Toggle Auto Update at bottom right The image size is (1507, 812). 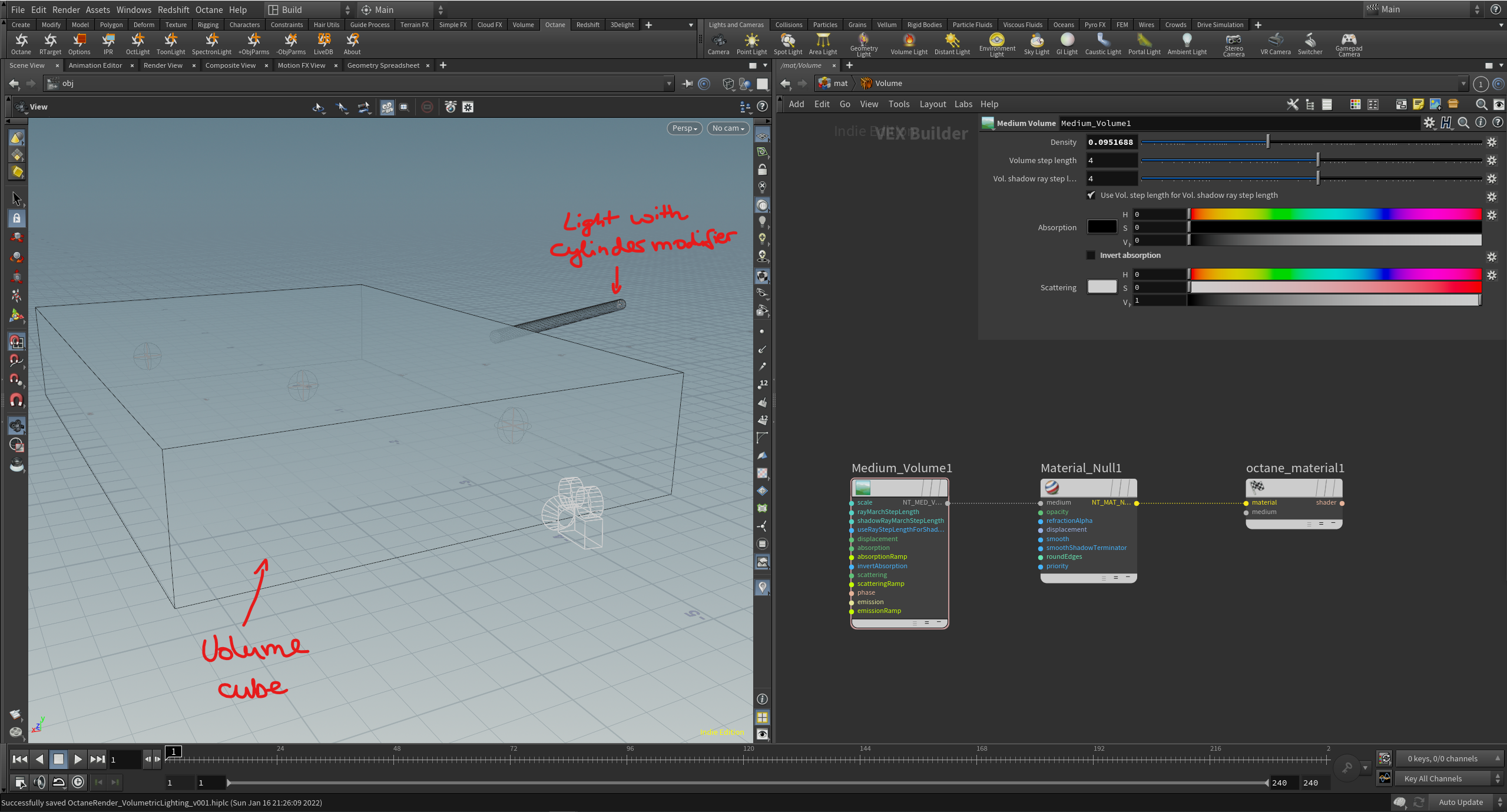pos(1460,802)
